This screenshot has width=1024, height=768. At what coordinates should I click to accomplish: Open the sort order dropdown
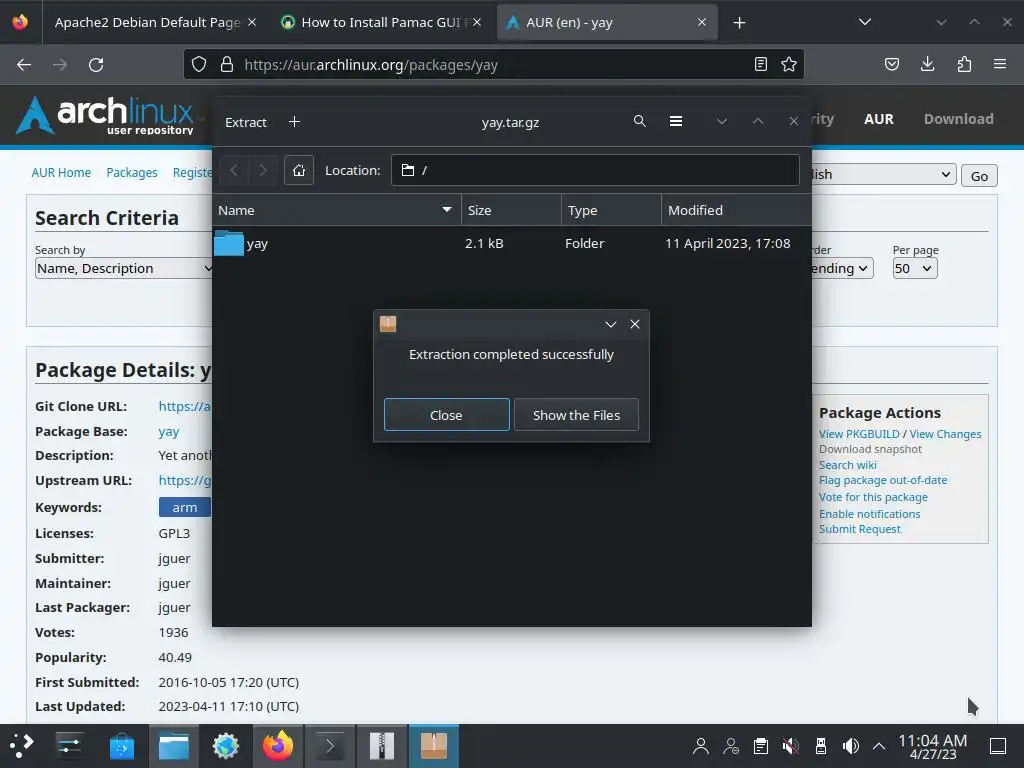(x=842, y=268)
